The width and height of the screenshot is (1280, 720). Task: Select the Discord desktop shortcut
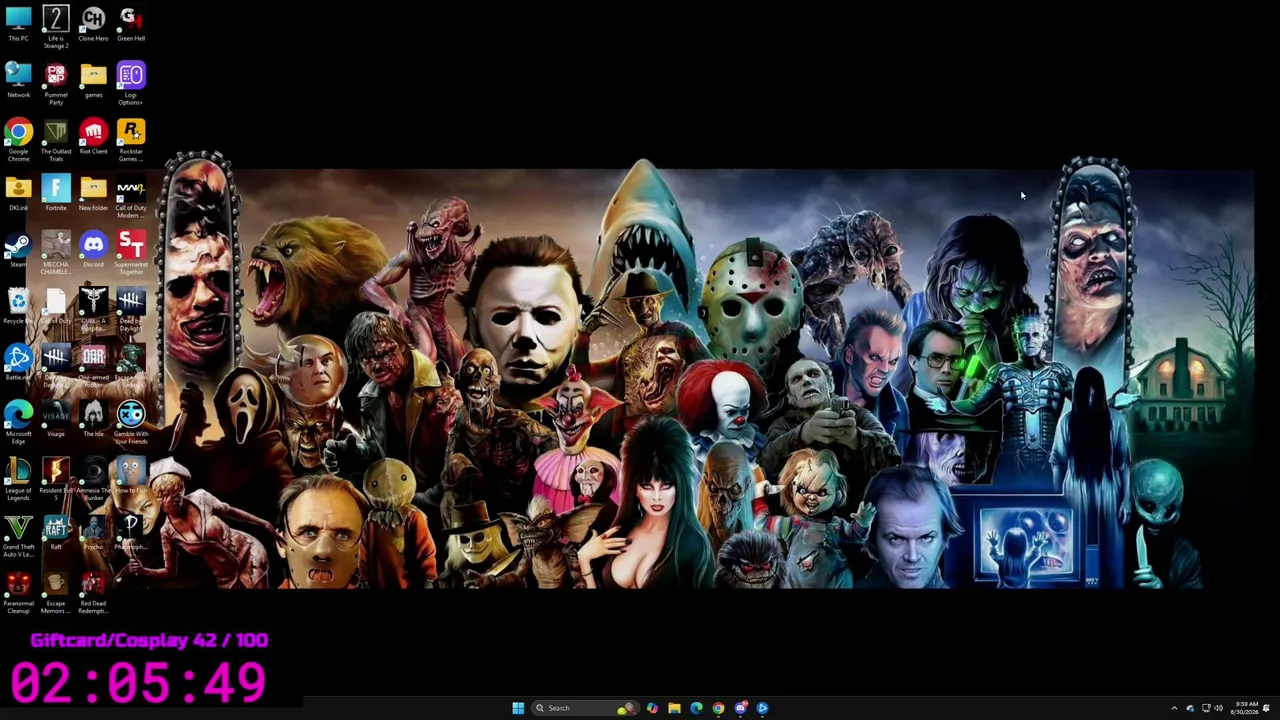[x=93, y=250]
